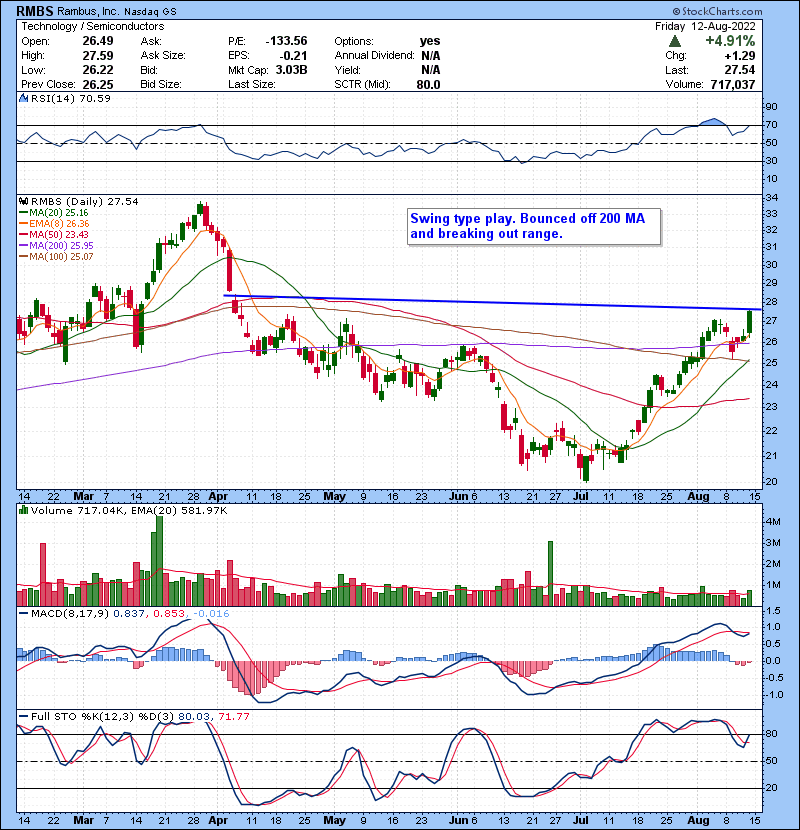Click the 'Ask Size:' label
The width and height of the screenshot is (800, 830).
(x=163, y=56)
